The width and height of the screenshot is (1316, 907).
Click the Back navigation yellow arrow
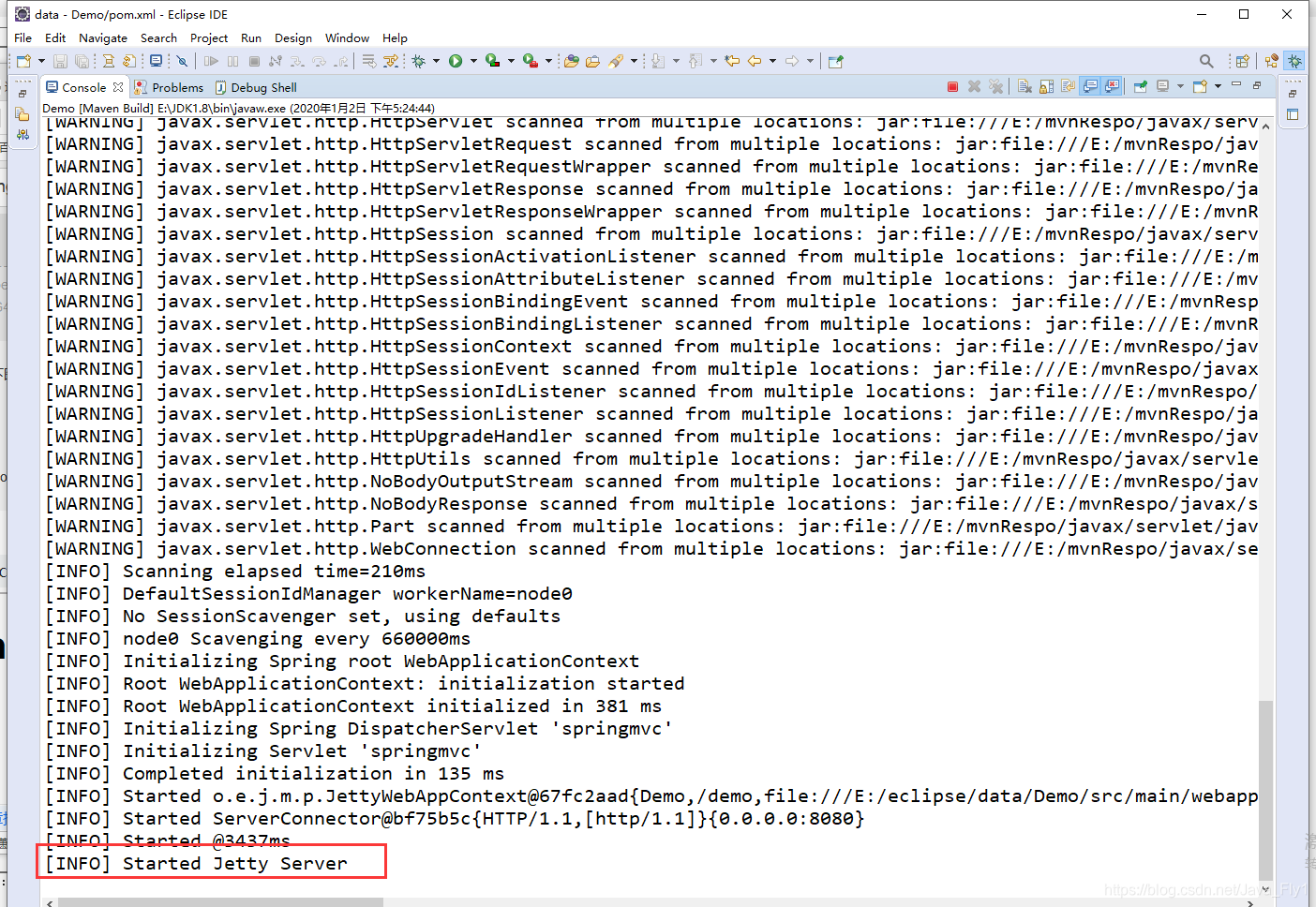click(x=755, y=61)
